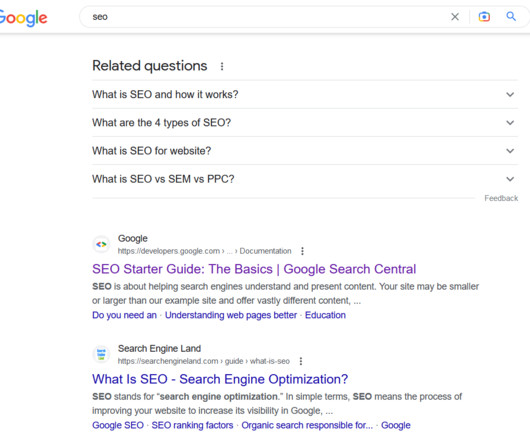530x442 pixels.
Task: Expand "What is SEO vs SEM vs PPC?"
Action: click(305, 179)
